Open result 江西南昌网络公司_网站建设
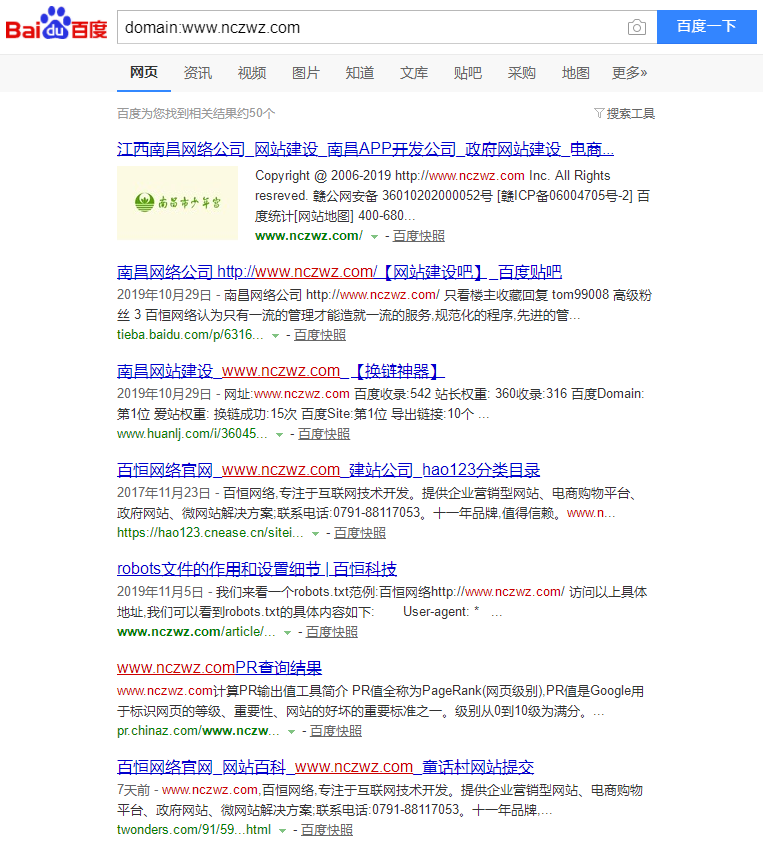Viewport: 763px width, 844px height. point(365,149)
